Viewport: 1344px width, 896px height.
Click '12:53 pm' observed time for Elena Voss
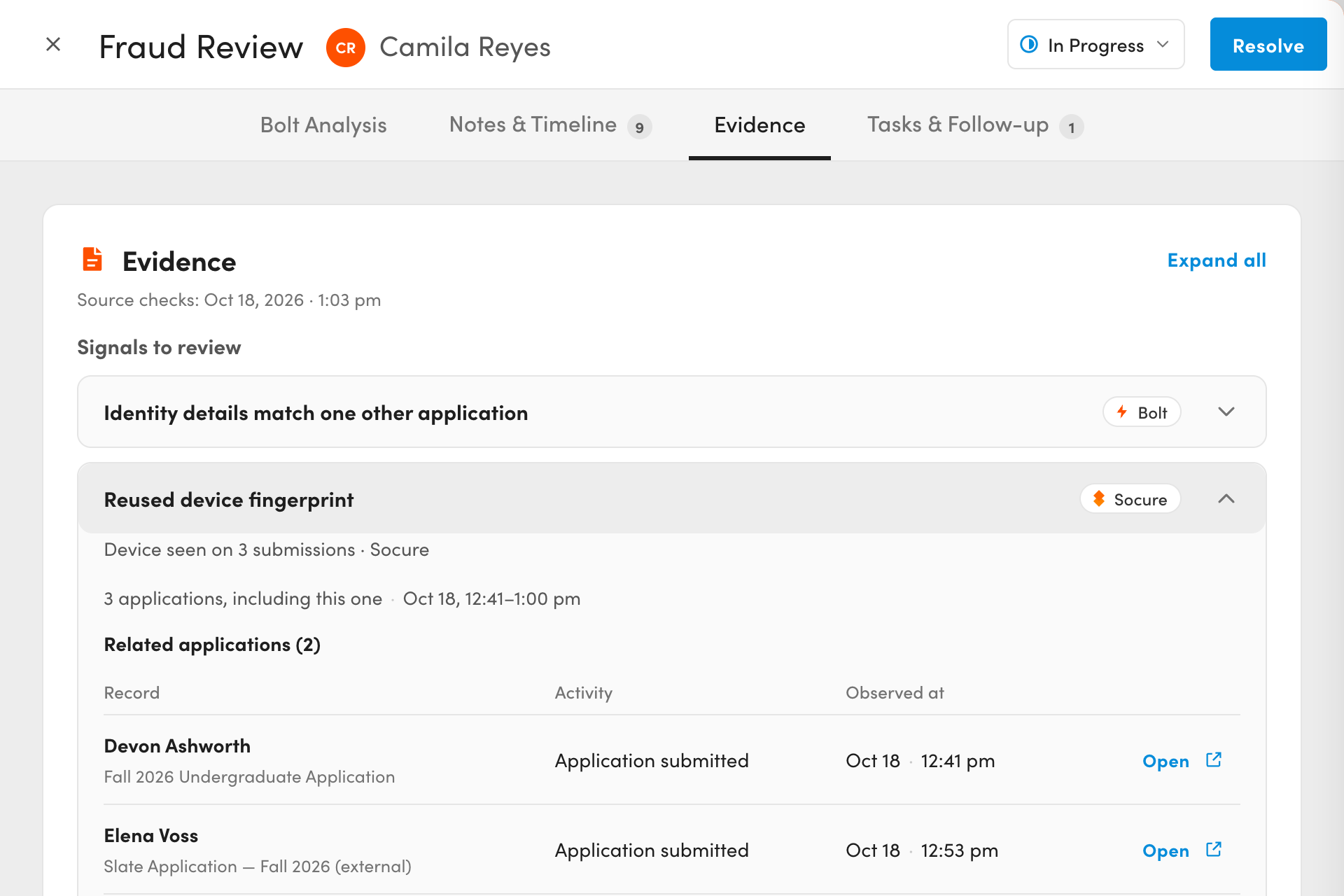point(960,850)
